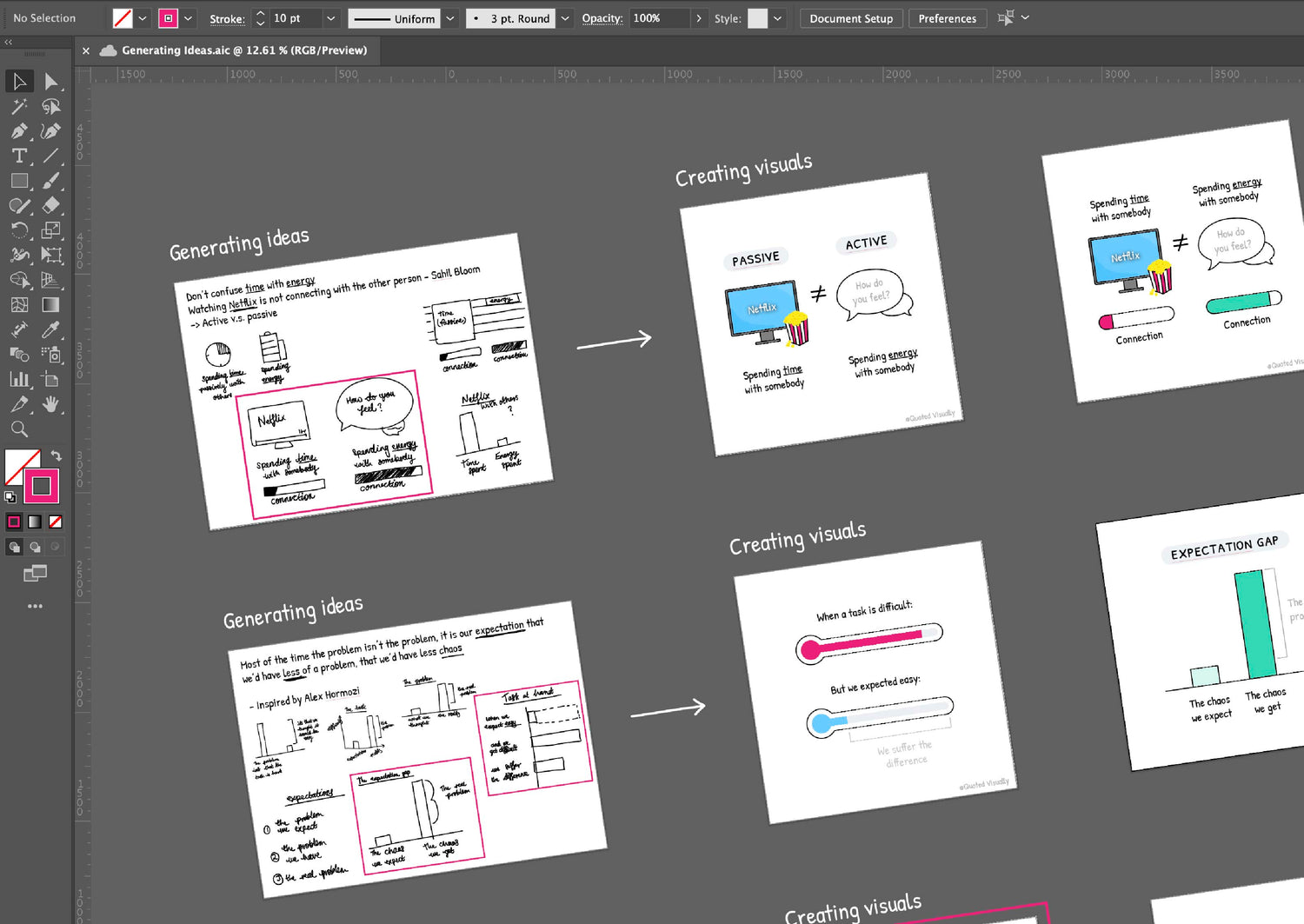
Task: Set paint mode to Gradient
Action: (35, 522)
